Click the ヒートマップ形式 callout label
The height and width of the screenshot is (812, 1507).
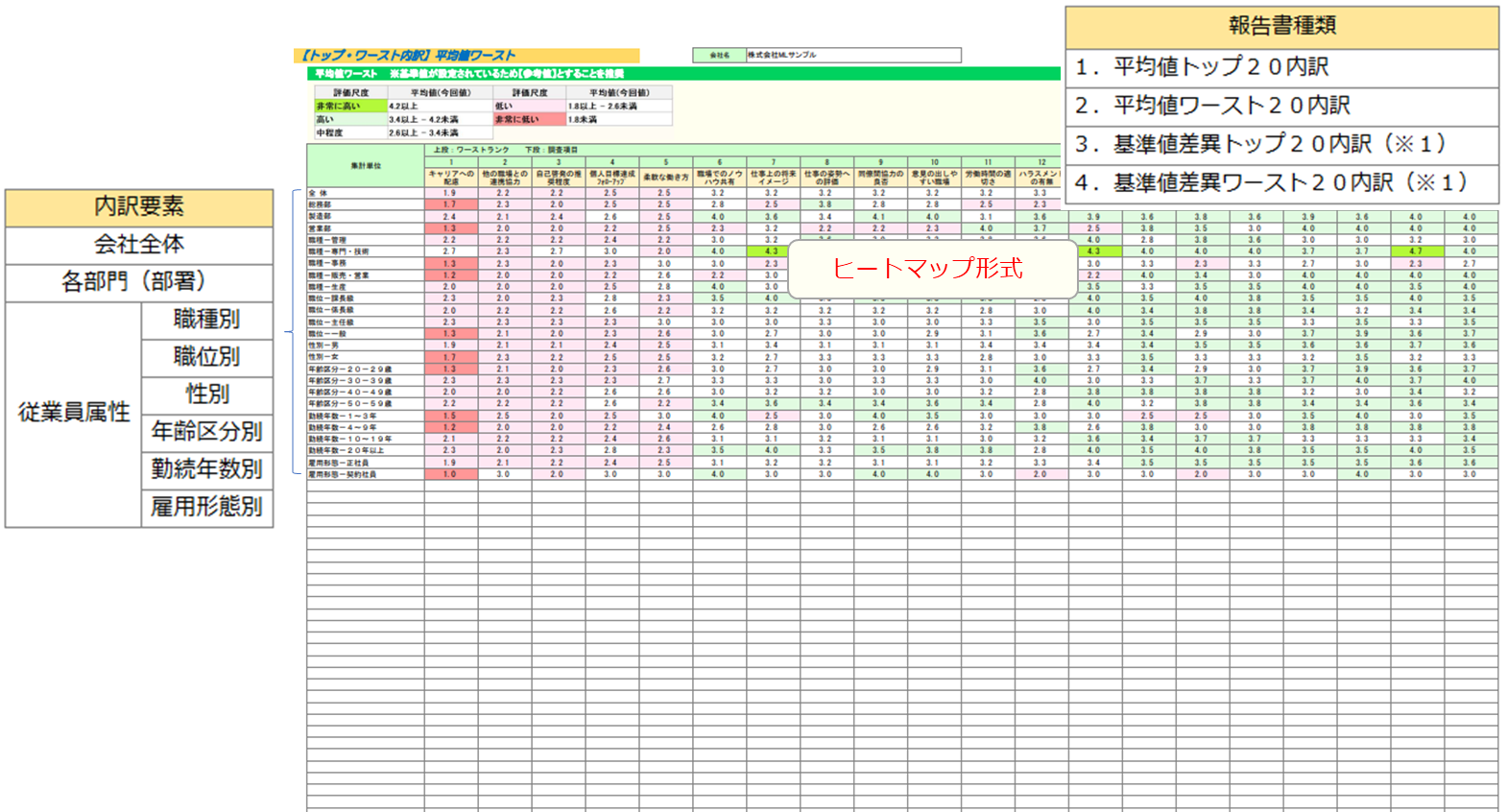tap(927, 269)
